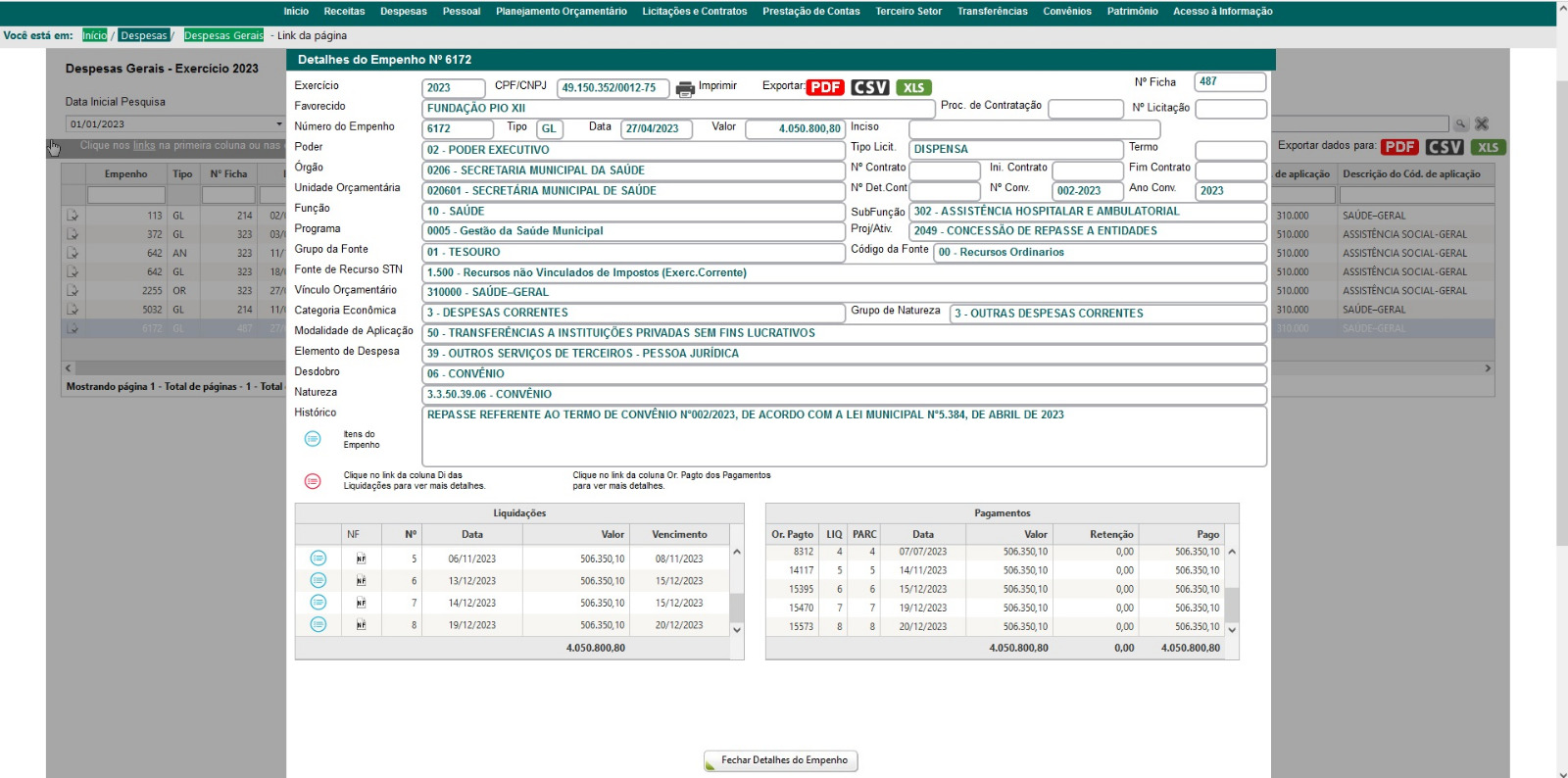Export empenho details as CSV

click(869, 87)
